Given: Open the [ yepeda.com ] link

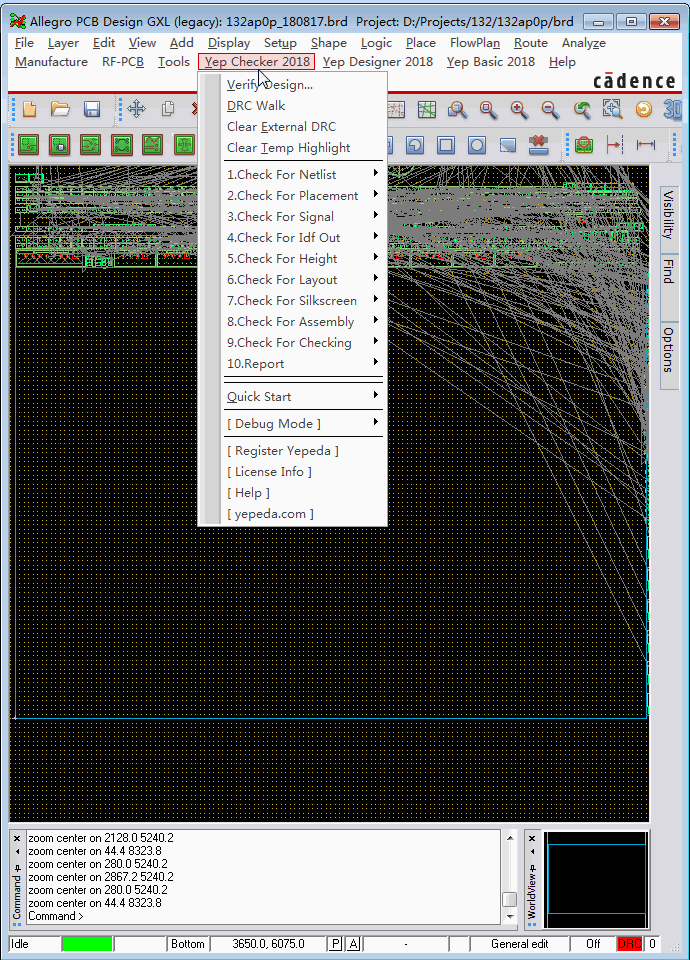Looking at the screenshot, I should click(x=303, y=514).
